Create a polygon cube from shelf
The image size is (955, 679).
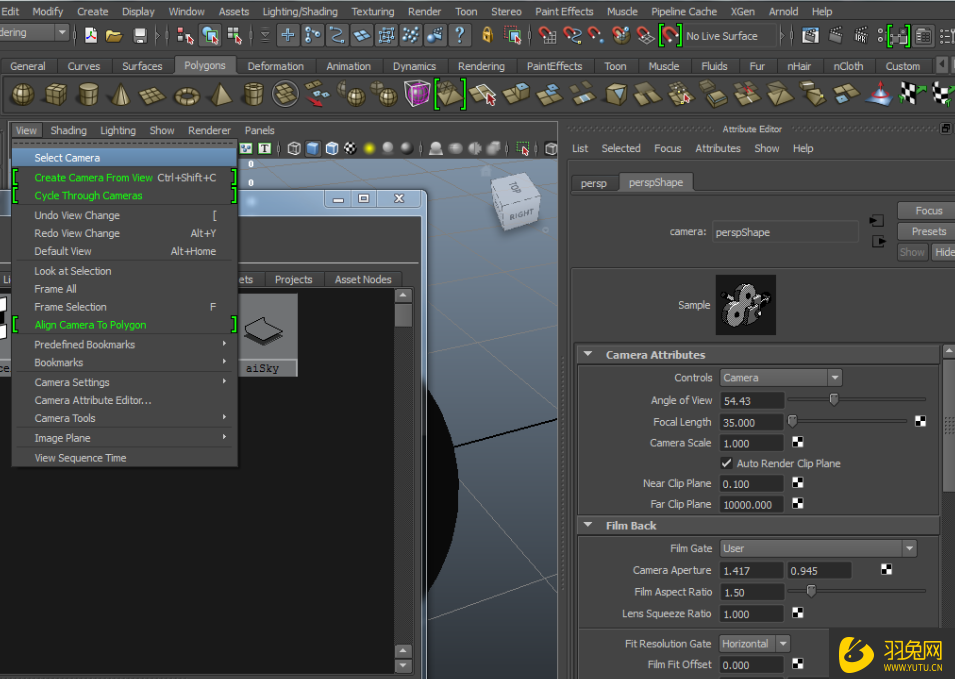[55, 94]
